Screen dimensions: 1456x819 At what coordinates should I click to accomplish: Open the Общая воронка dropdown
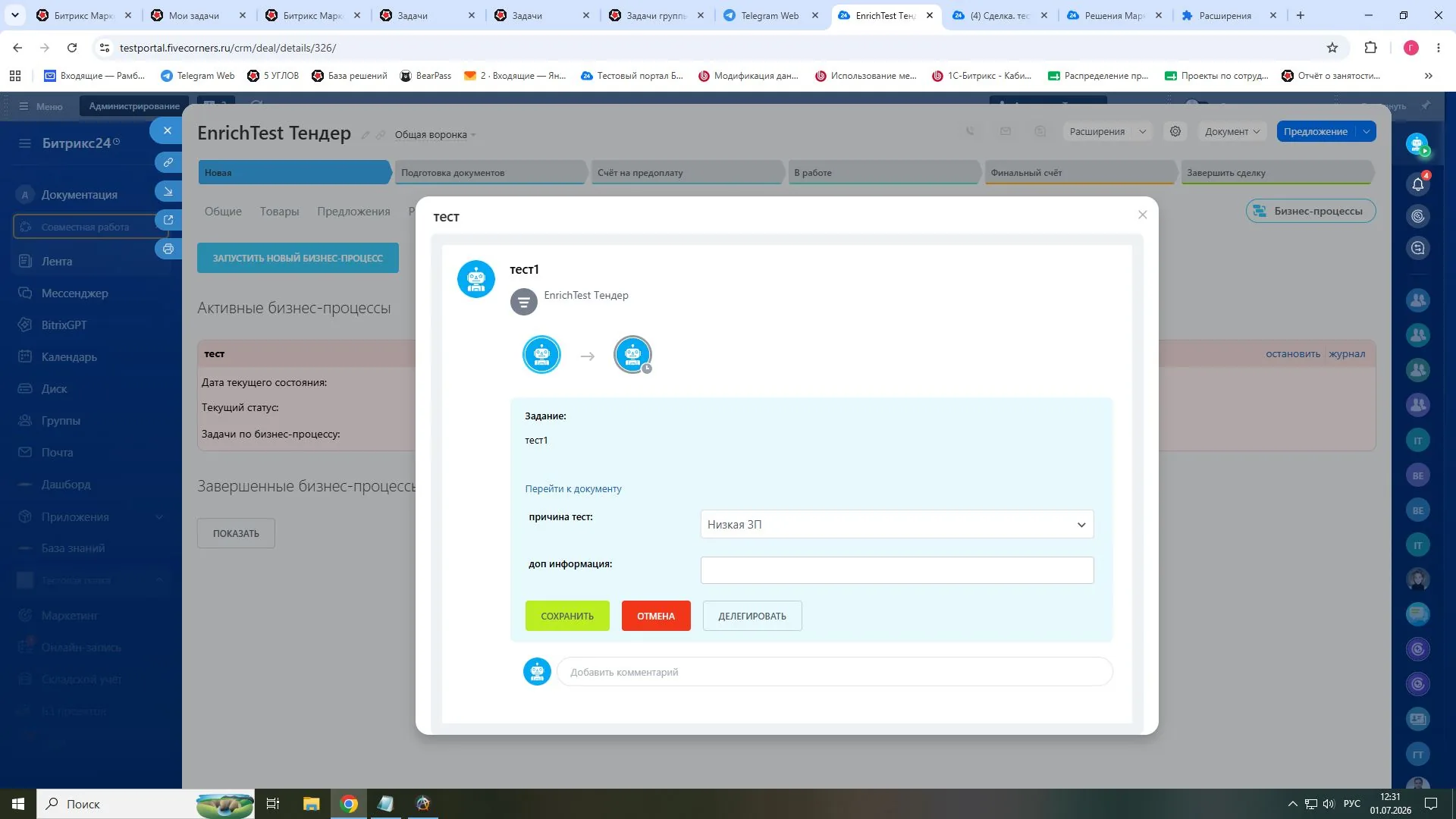(x=435, y=135)
